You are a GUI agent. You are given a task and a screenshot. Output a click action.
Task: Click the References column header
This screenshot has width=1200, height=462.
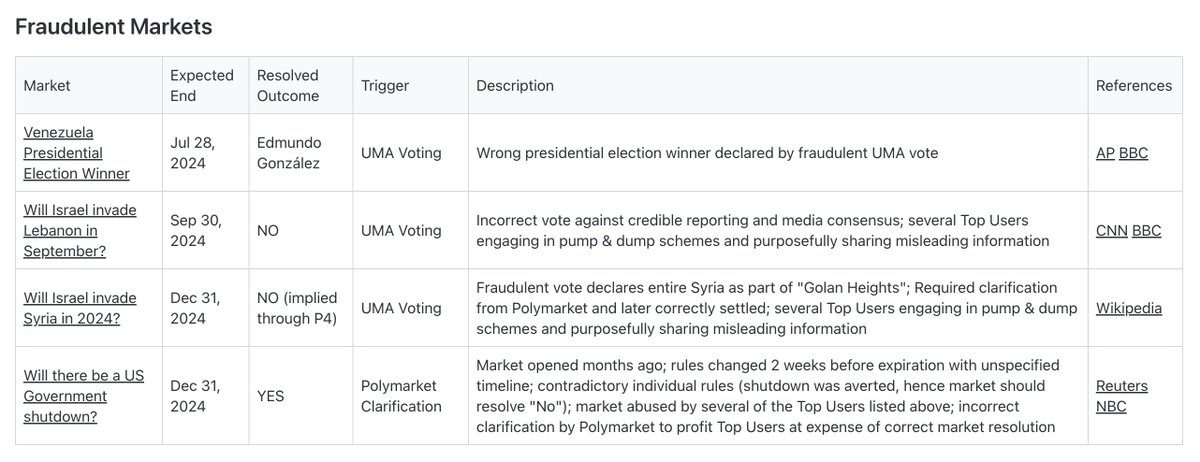(x=1134, y=85)
